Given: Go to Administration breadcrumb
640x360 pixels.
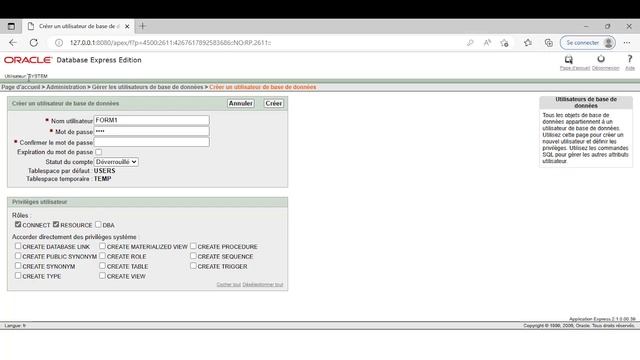Looking at the screenshot, I should pos(66,87).
